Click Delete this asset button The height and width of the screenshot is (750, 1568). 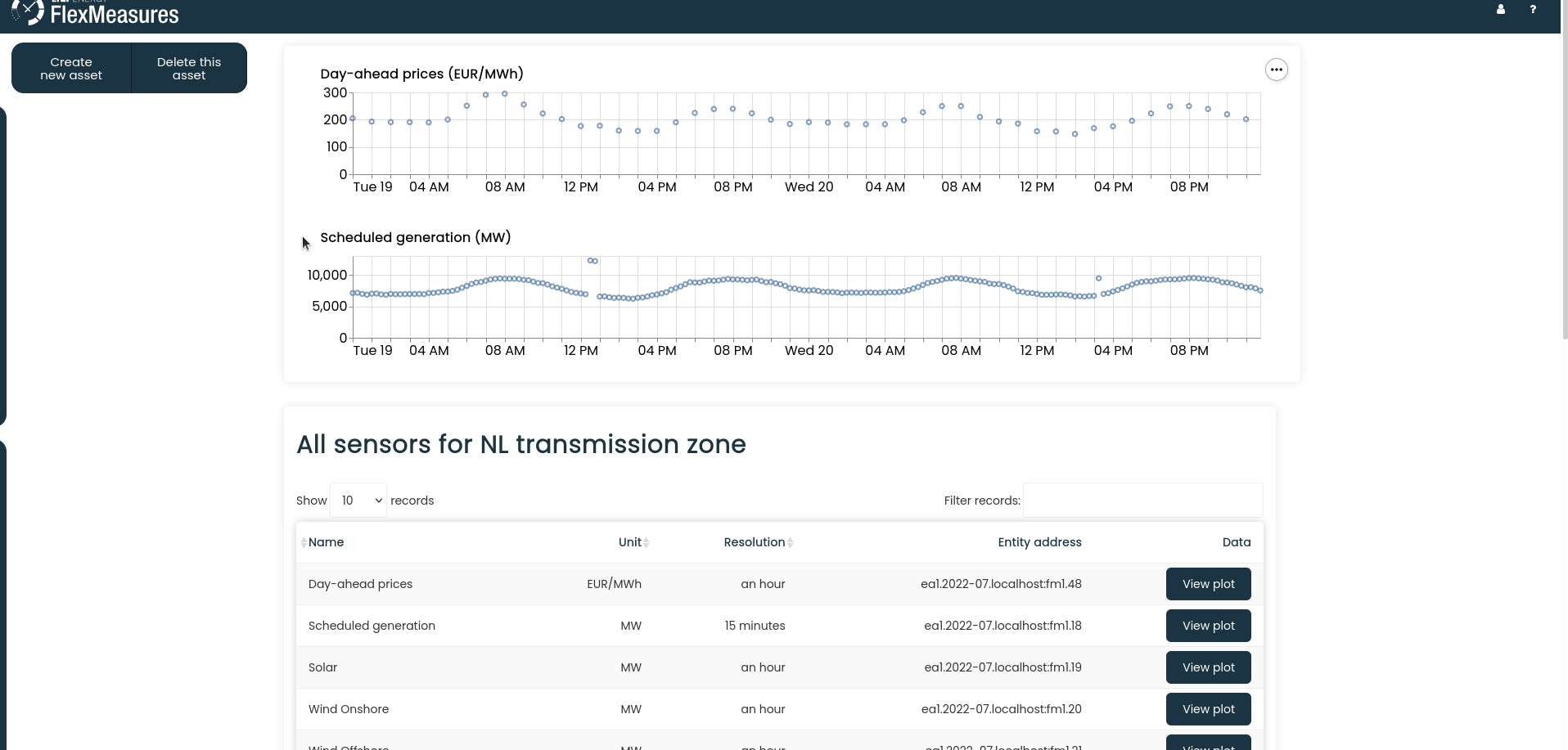[x=189, y=69]
